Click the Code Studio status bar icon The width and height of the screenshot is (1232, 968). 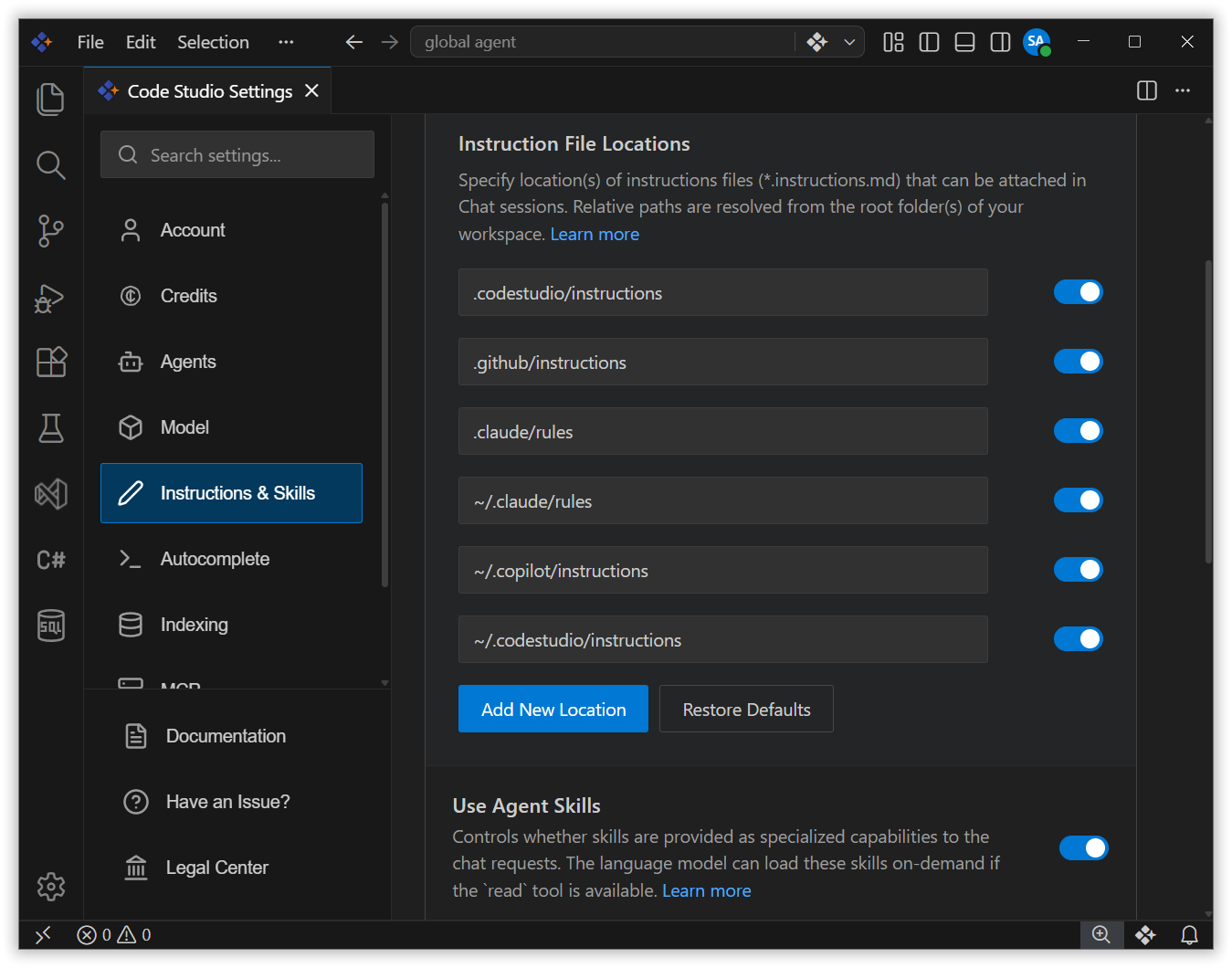(1145, 934)
